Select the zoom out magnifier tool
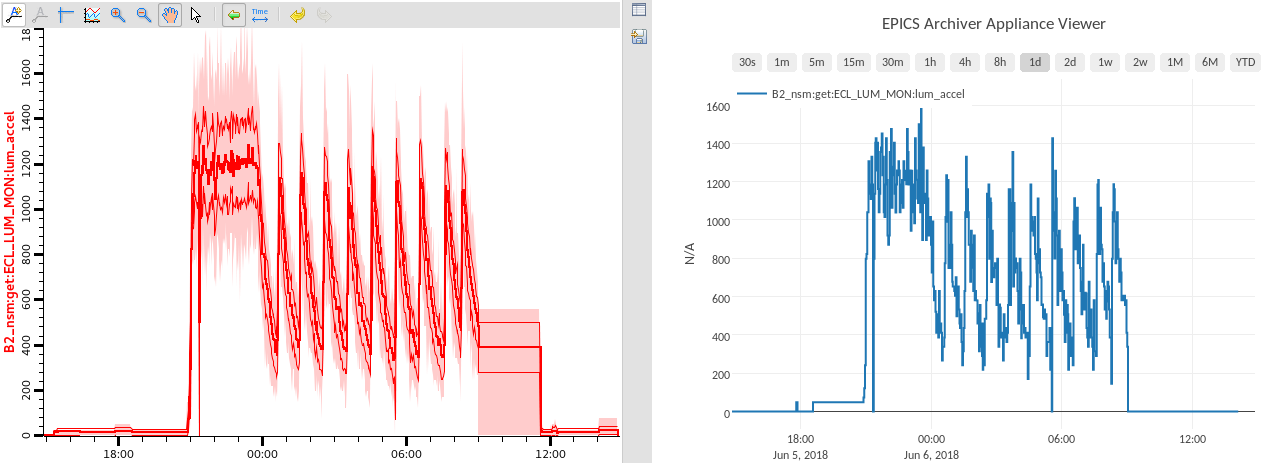This screenshot has width=1265, height=463. pos(144,15)
